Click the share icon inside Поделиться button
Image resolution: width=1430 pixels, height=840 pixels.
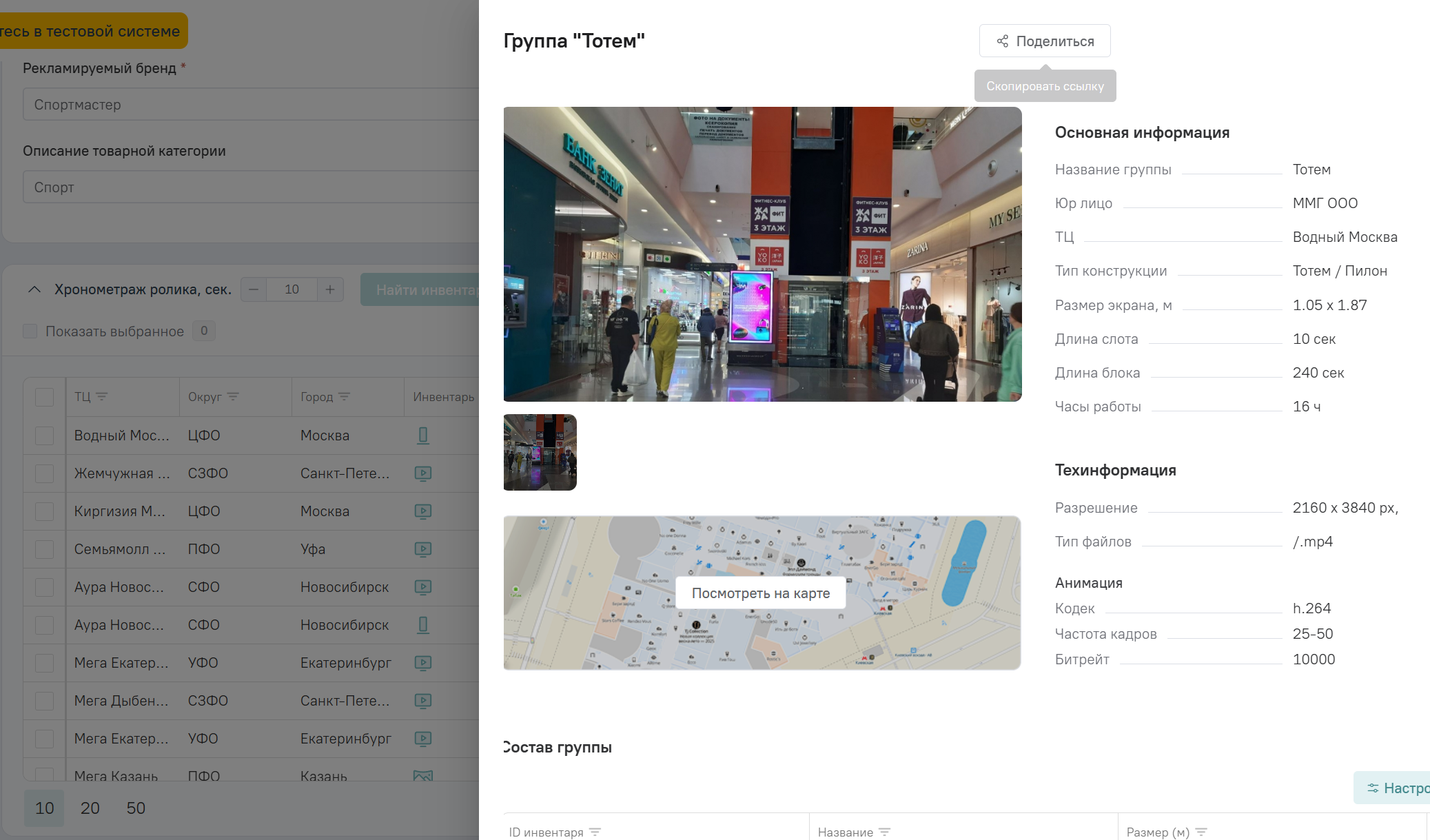coord(1003,41)
